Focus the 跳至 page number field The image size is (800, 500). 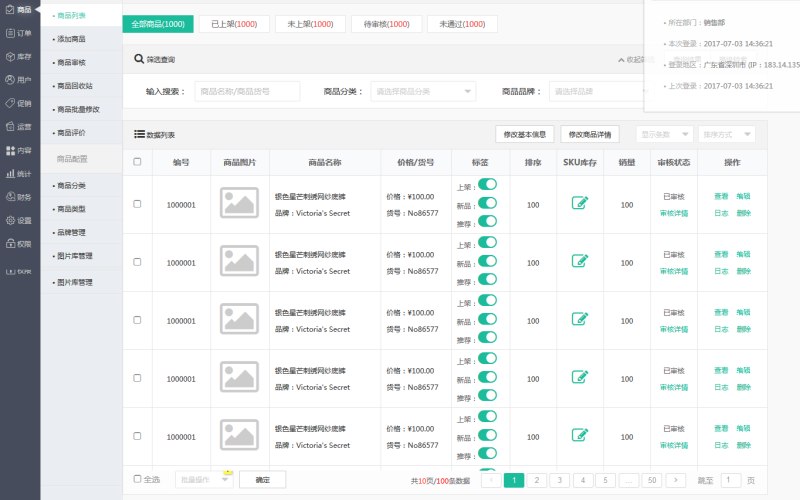pyautogui.click(x=731, y=480)
